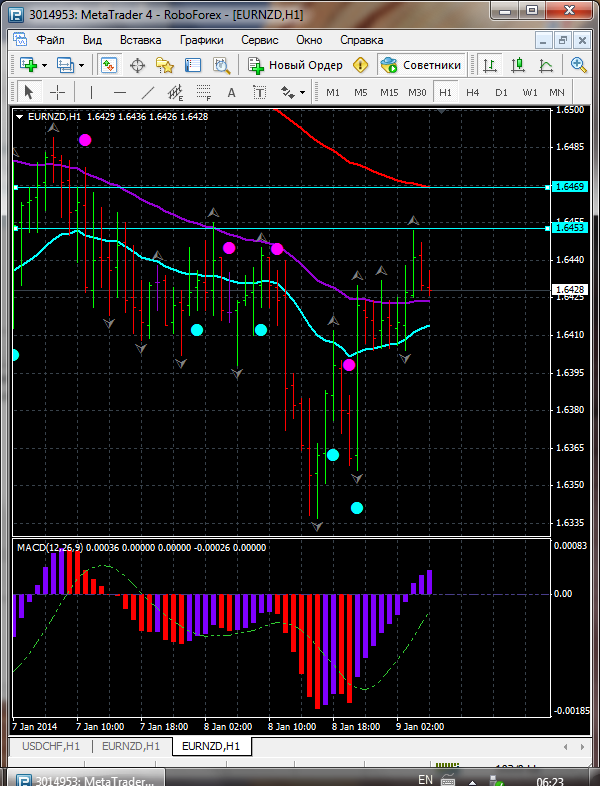Click the New Chart icon
Viewport: 600px width, 786px height.
tap(29, 65)
